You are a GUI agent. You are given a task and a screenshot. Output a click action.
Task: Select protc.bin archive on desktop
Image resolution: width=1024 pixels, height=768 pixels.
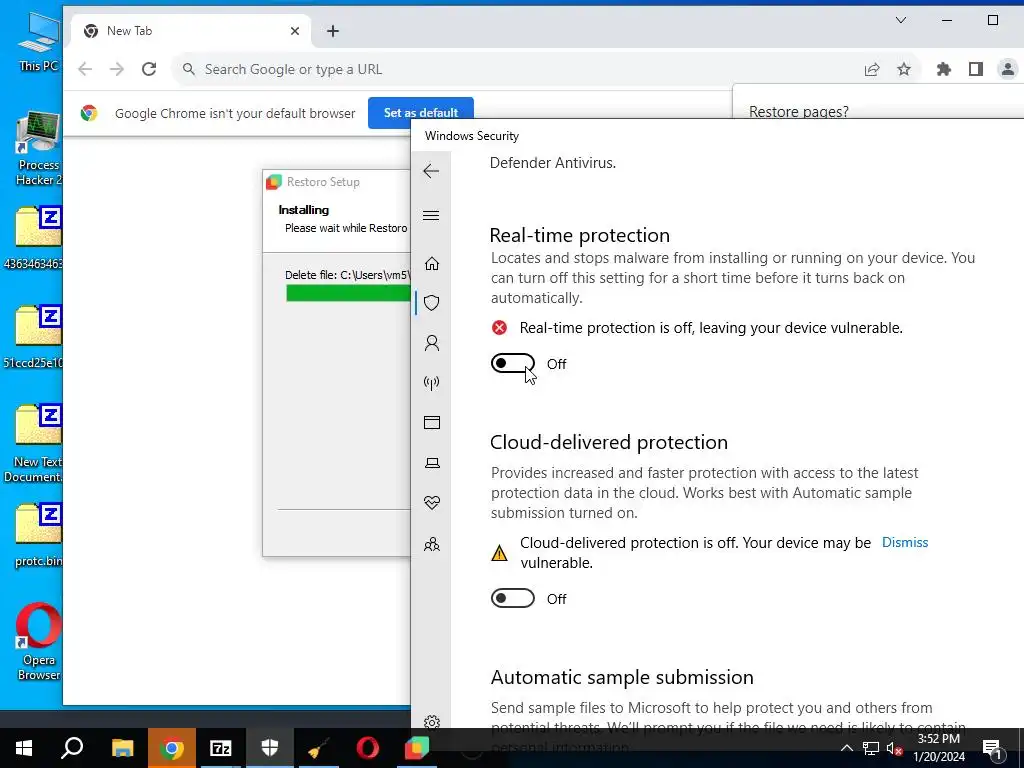[39, 536]
